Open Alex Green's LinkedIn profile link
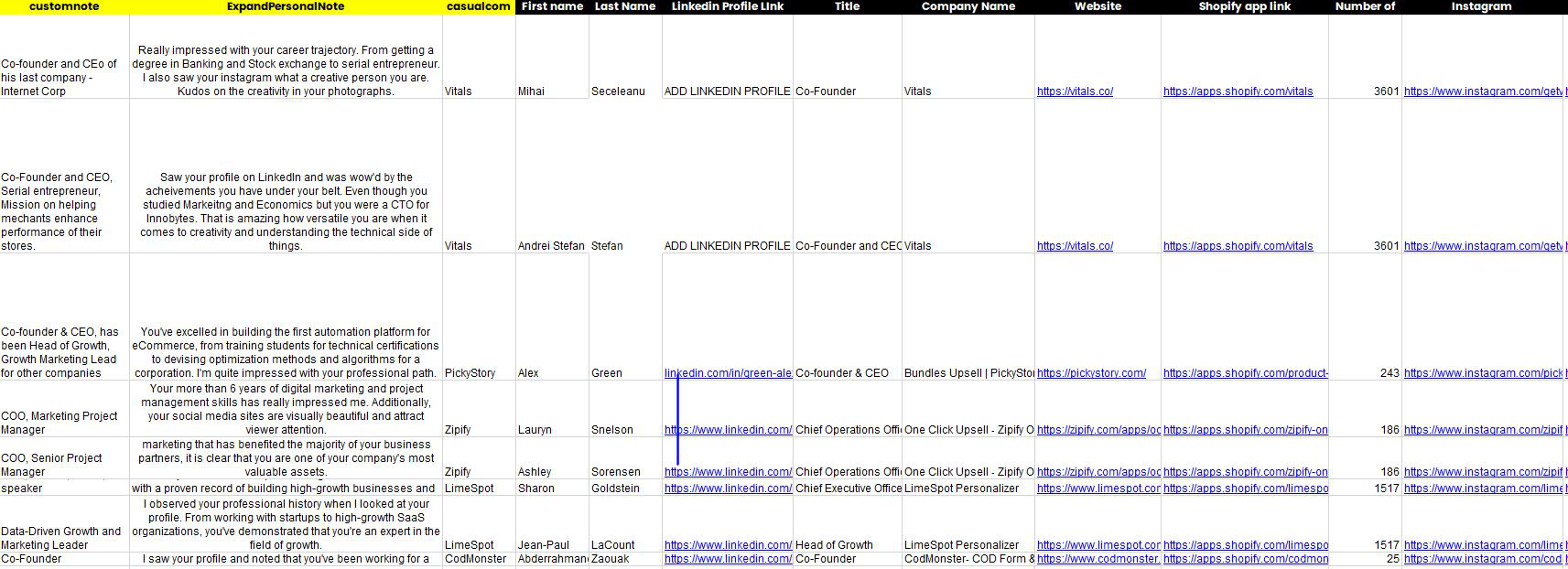Image resolution: width=1568 pixels, height=569 pixels. point(728,373)
